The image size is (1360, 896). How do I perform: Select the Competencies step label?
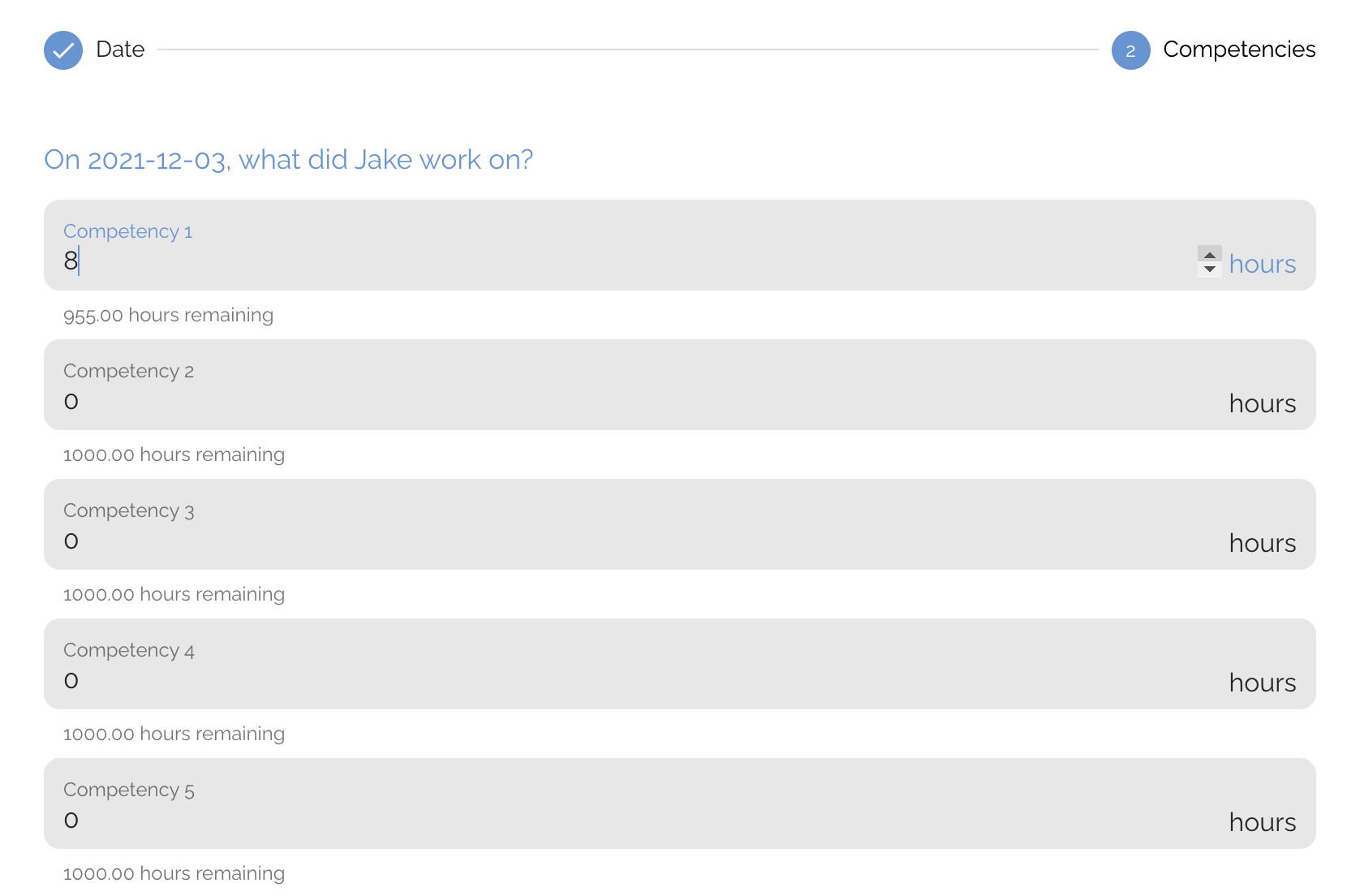pyautogui.click(x=1239, y=50)
